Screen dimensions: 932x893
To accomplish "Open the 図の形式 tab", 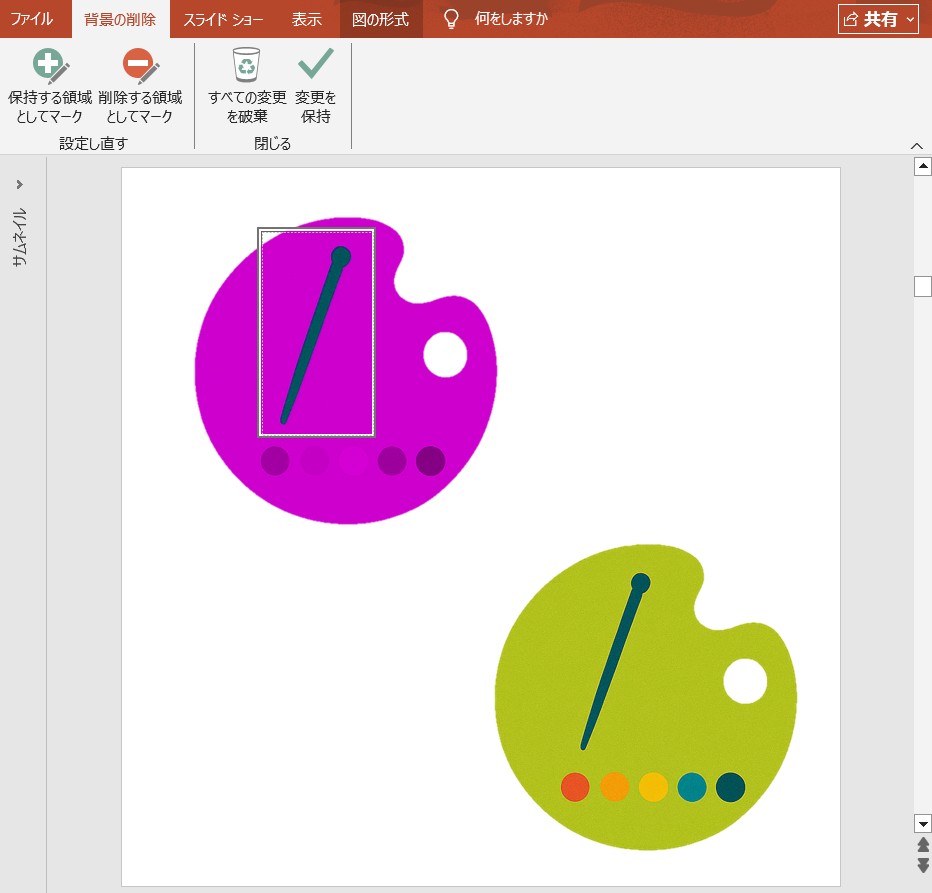I will pyautogui.click(x=380, y=19).
